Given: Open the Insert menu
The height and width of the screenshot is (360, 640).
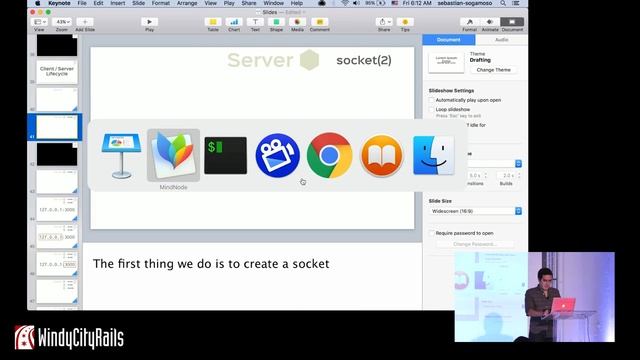Looking at the screenshot, I should coord(118,3).
